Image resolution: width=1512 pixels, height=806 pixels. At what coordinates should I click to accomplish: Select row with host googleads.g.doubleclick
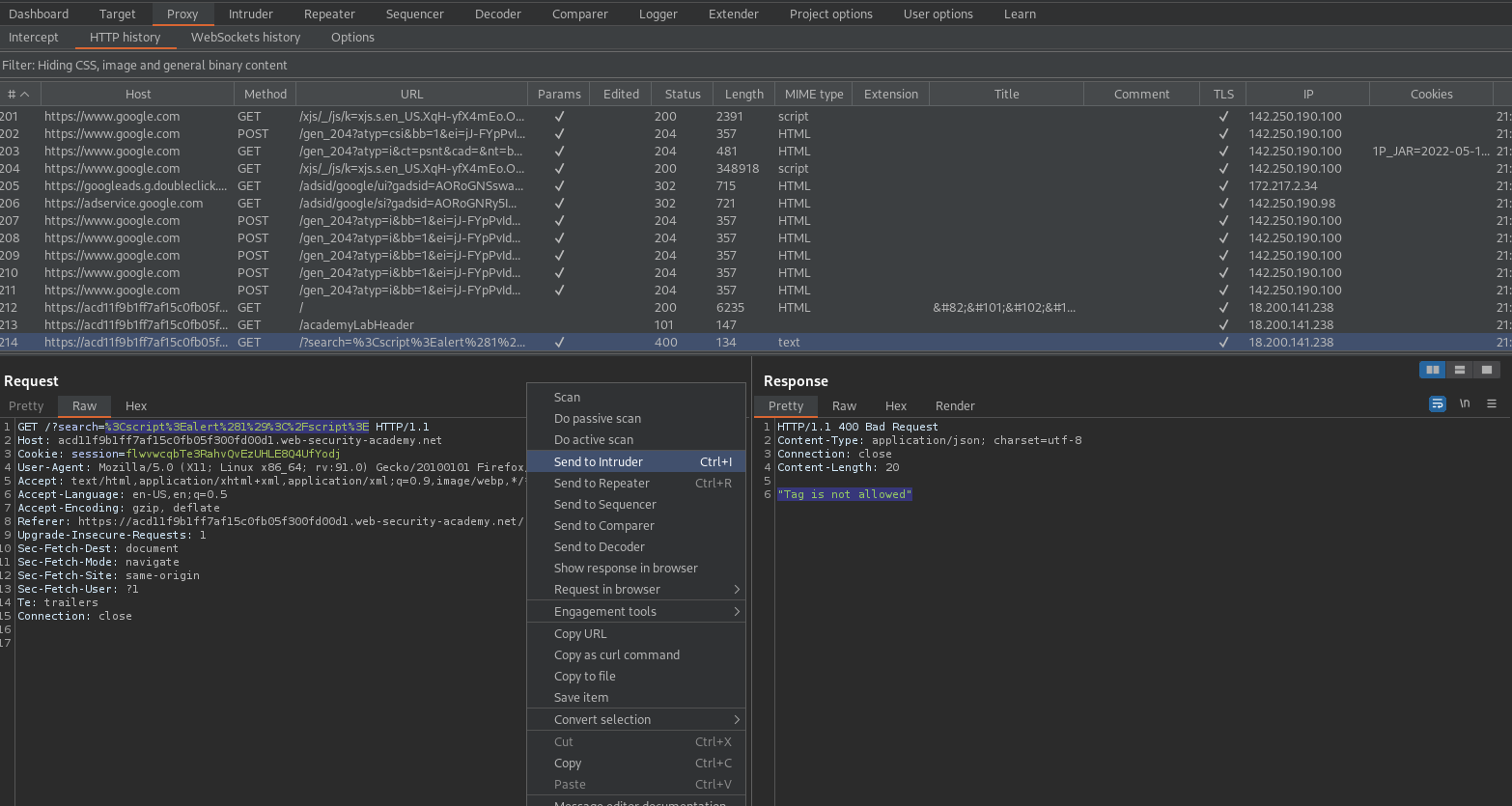point(756,185)
